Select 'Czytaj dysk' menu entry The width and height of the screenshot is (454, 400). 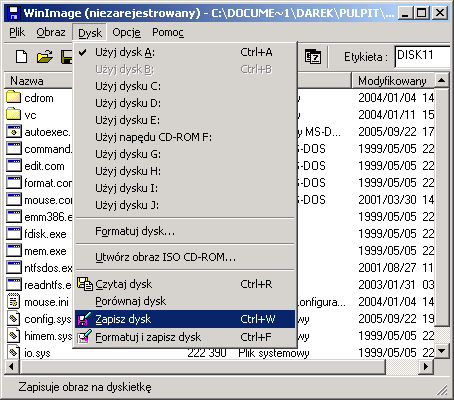coord(185,284)
